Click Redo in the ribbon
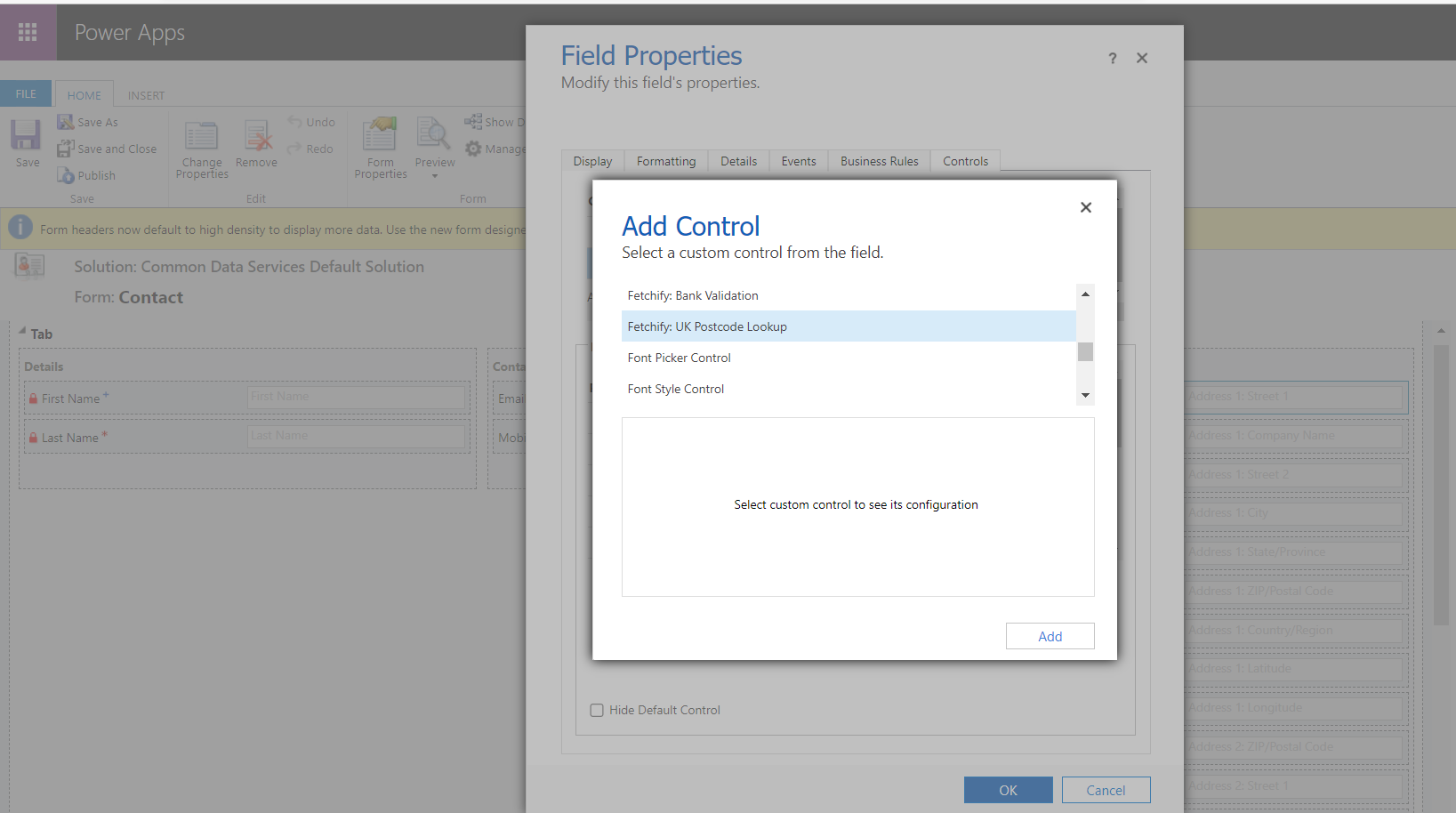Image resolution: width=1456 pixels, height=813 pixels. 310,149
